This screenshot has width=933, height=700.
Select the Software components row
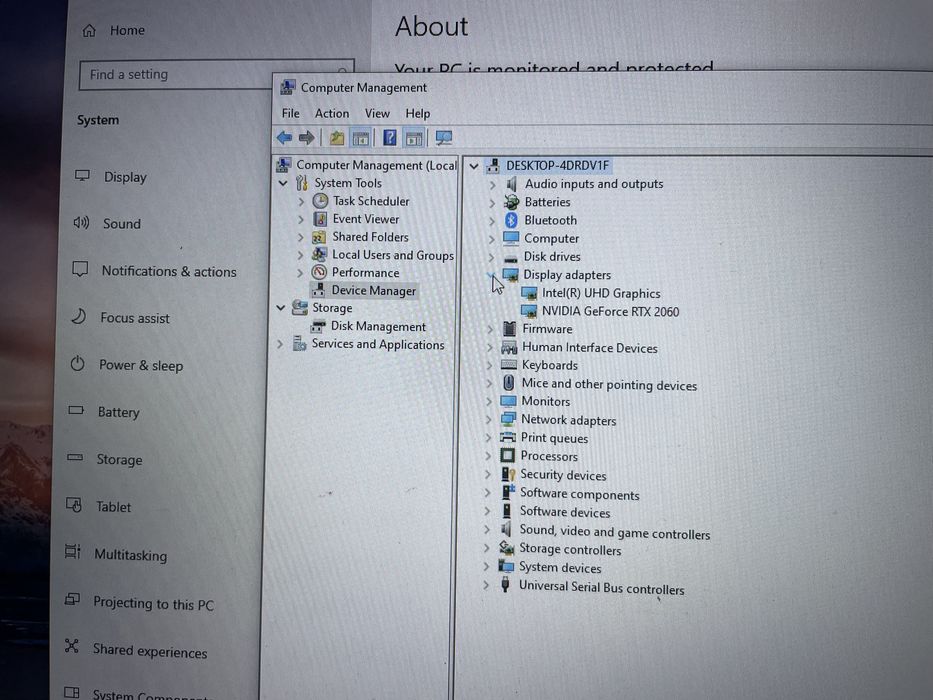click(580, 494)
